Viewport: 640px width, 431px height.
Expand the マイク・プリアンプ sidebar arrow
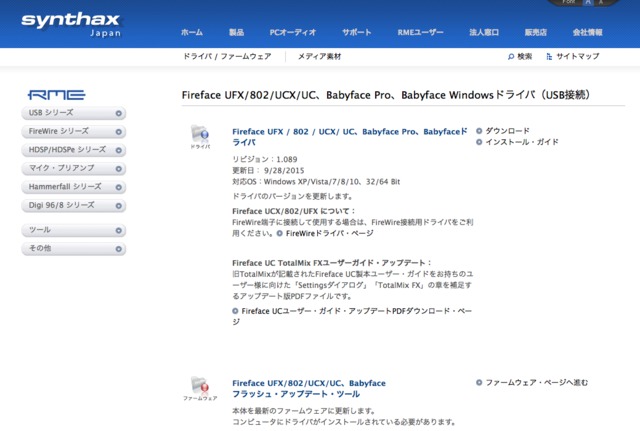tap(118, 169)
